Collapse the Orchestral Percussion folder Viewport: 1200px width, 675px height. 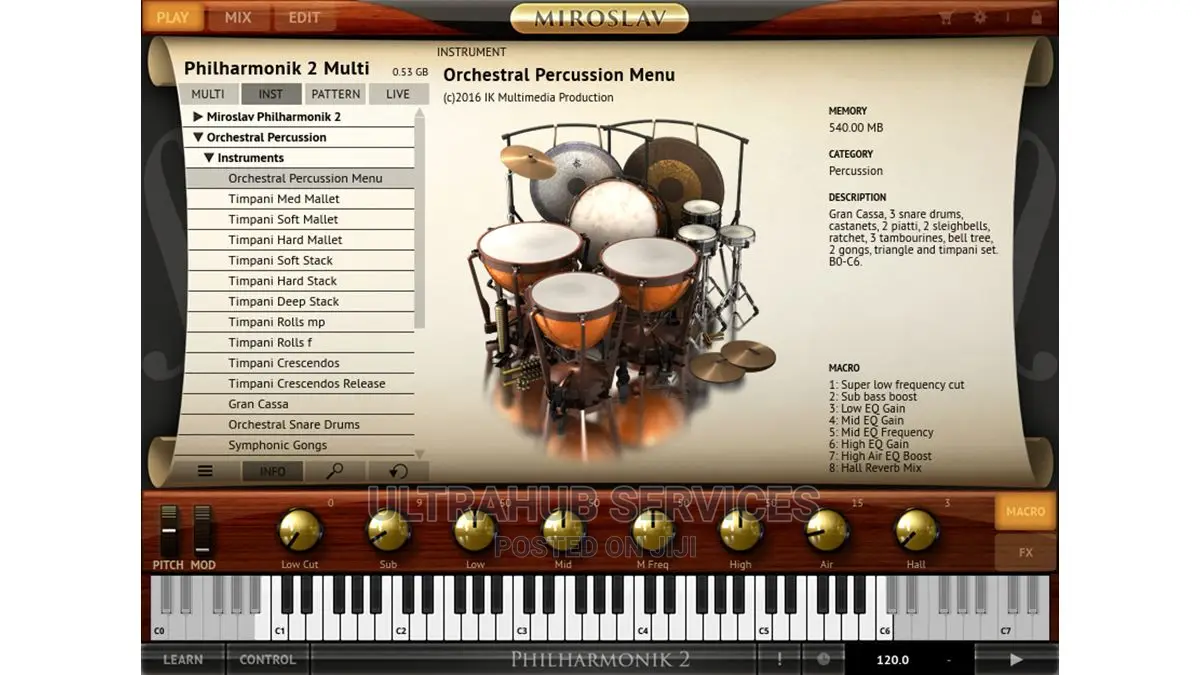click(x=199, y=137)
